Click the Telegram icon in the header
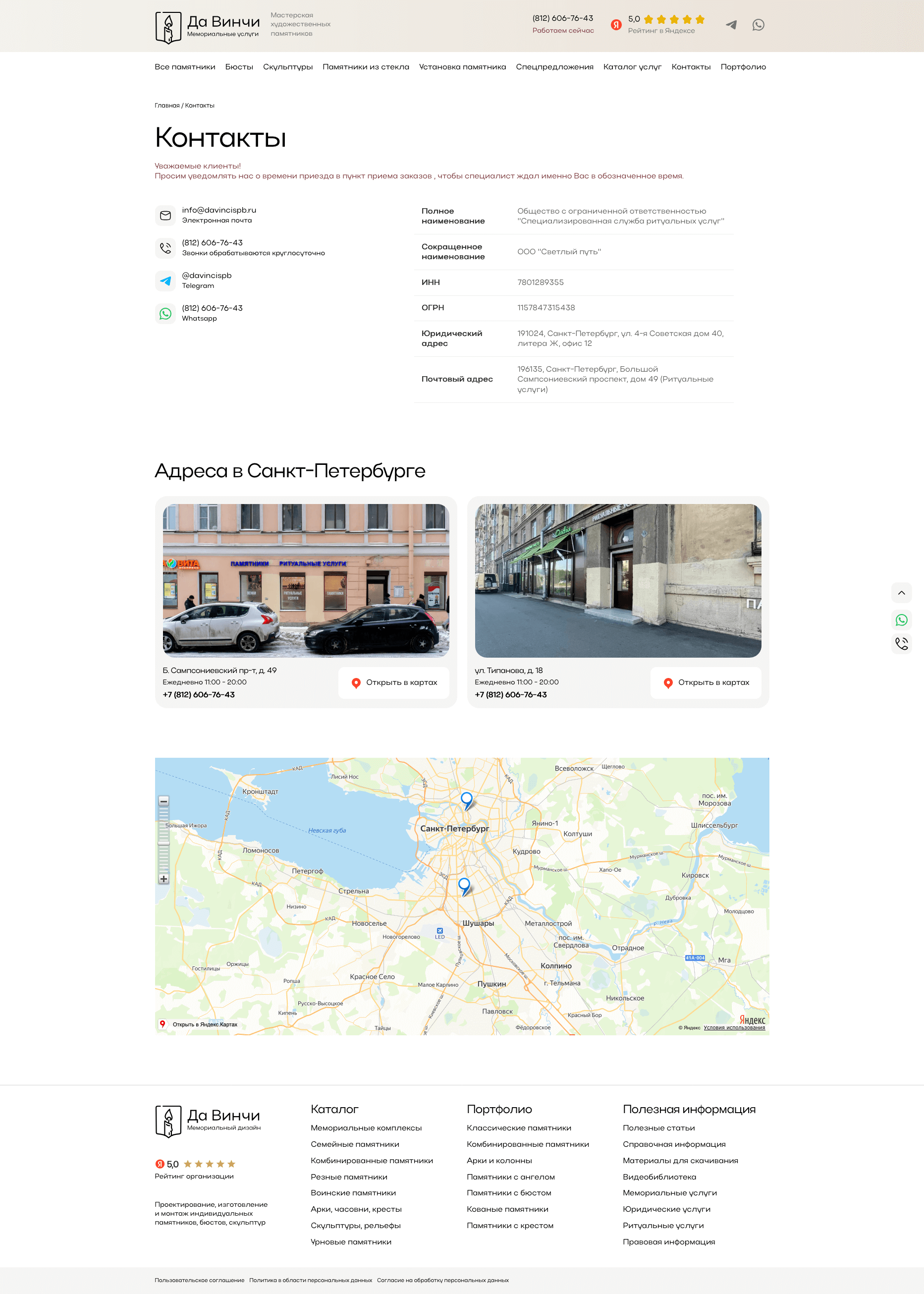 pos(731,24)
